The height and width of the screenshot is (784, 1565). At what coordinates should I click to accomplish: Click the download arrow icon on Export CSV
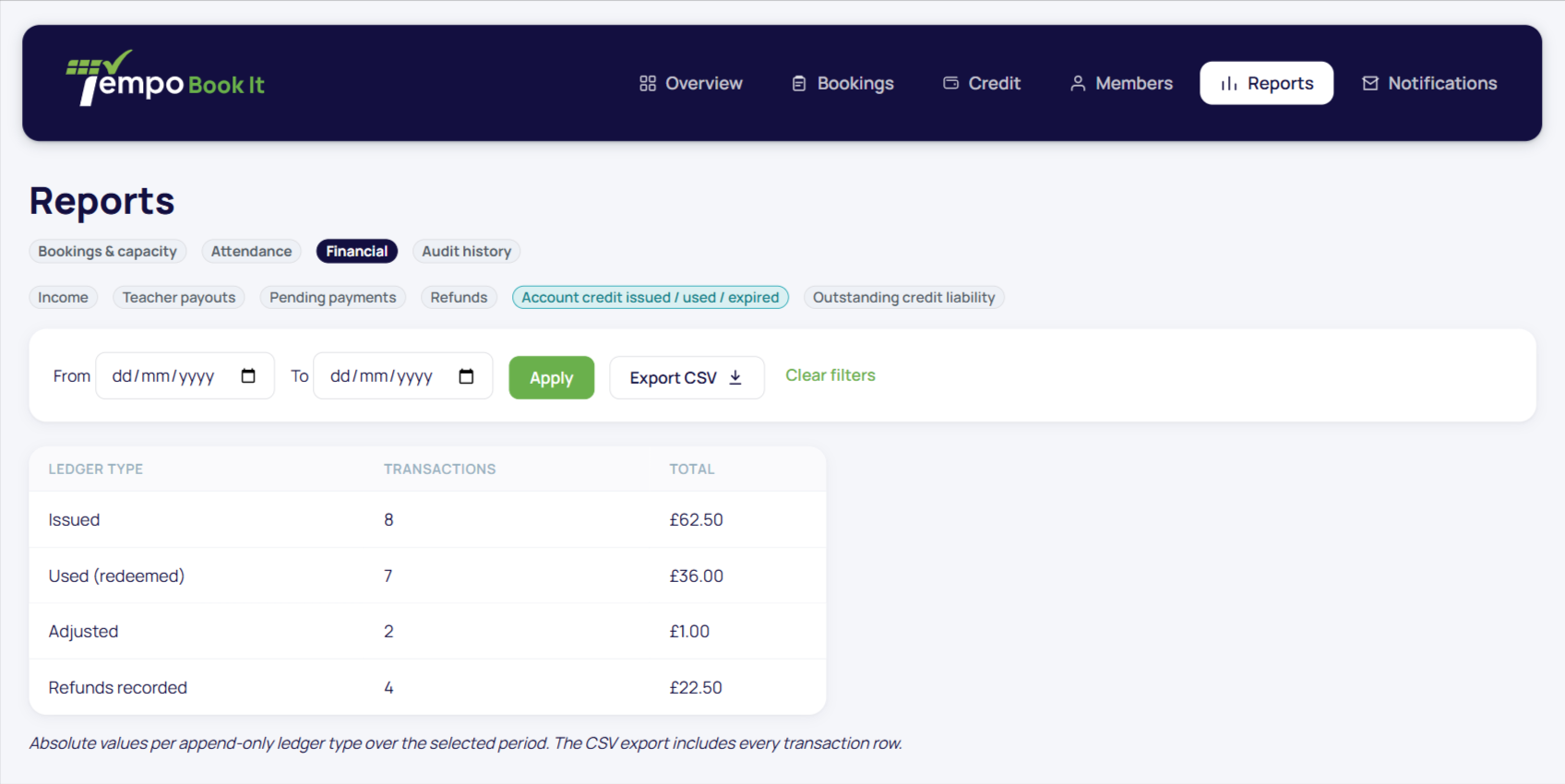click(735, 377)
